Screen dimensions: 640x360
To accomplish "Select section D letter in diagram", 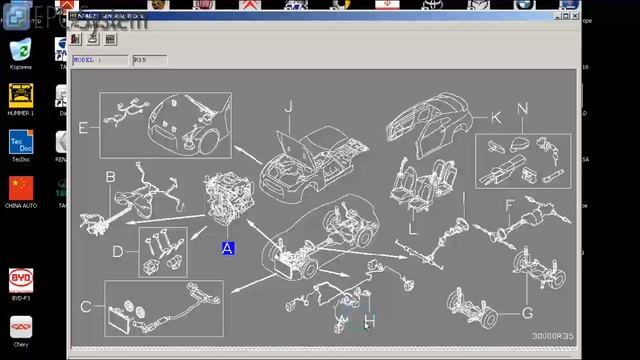I will [118, 251].
